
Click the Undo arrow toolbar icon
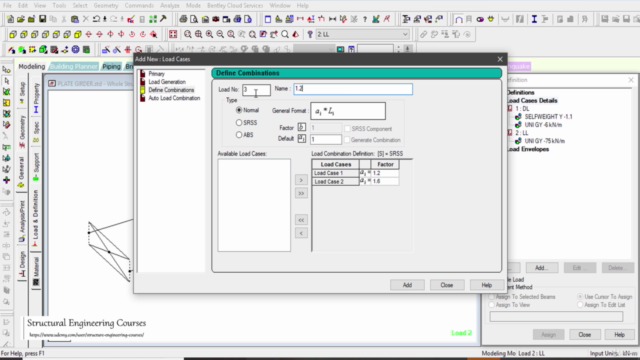[x=96, y=19]
